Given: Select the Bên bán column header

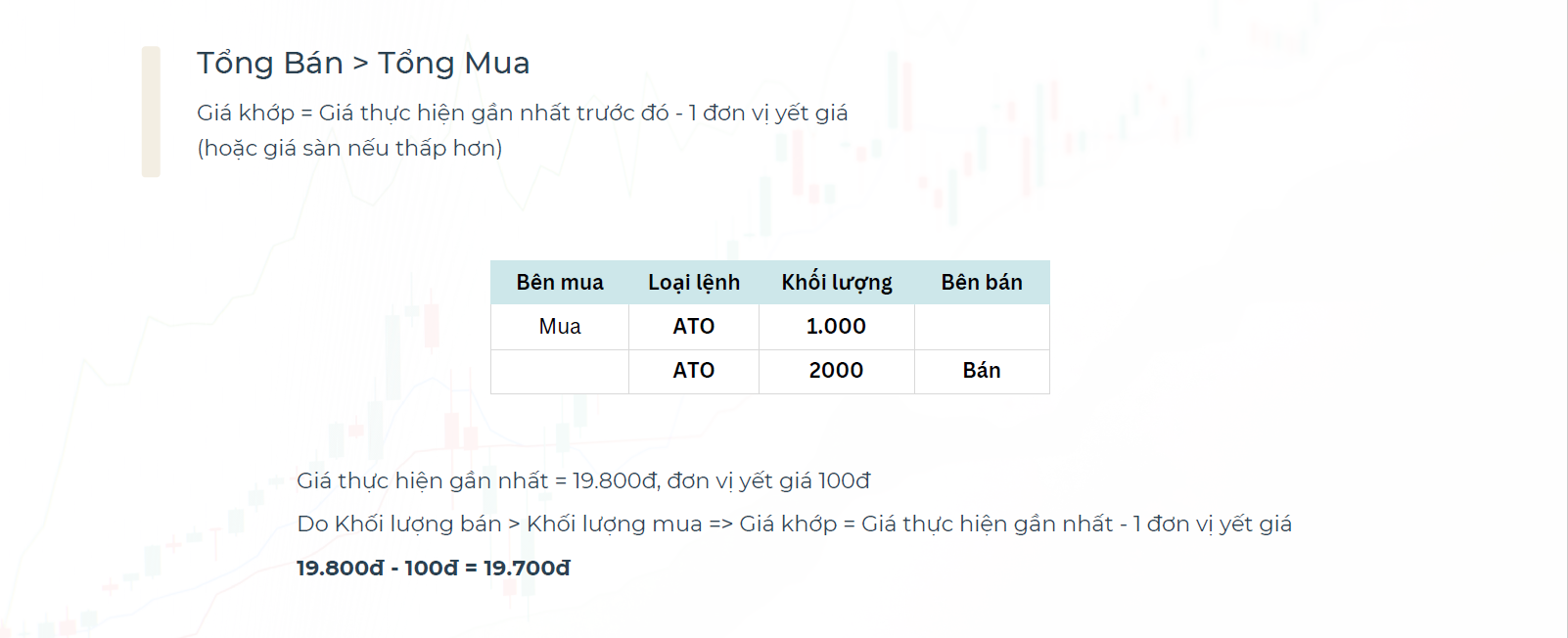Looking at the screenshot, I should [x=982, y=283].
